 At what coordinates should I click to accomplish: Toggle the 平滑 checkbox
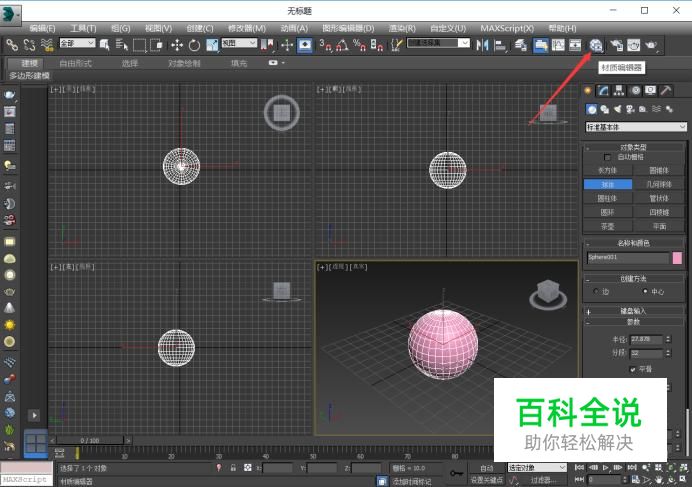(x=632, y=369)
